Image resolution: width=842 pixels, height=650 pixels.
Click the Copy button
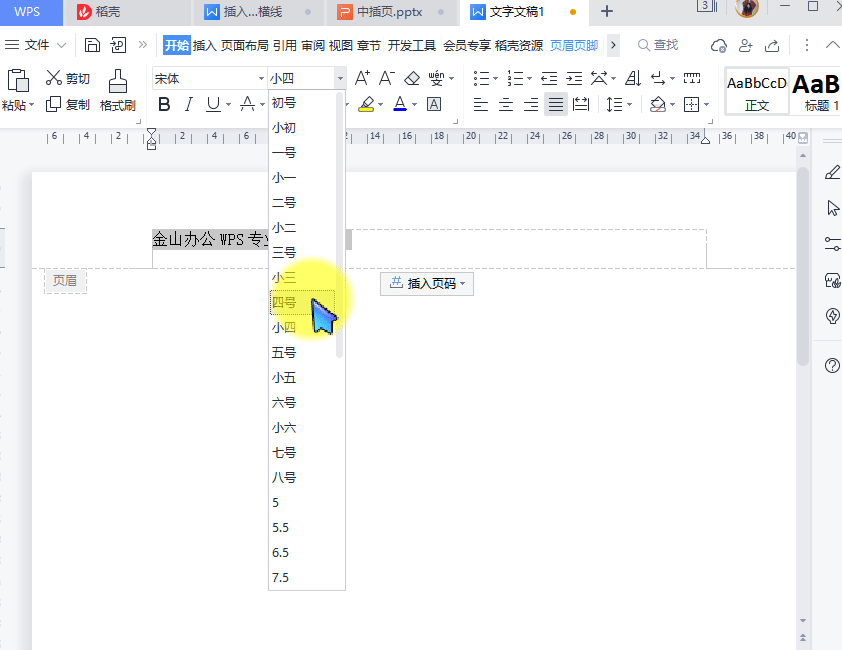(x=67, y=104)
